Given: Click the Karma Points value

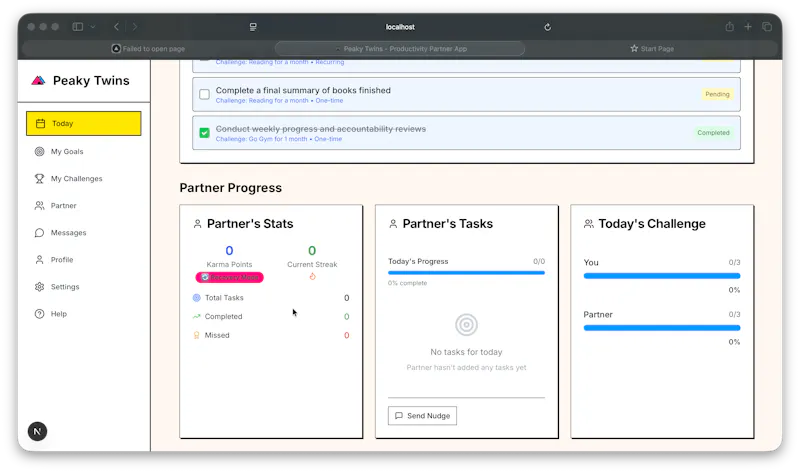Looking at the screenshot, I should pyautogui.click(x=230, y=251).
